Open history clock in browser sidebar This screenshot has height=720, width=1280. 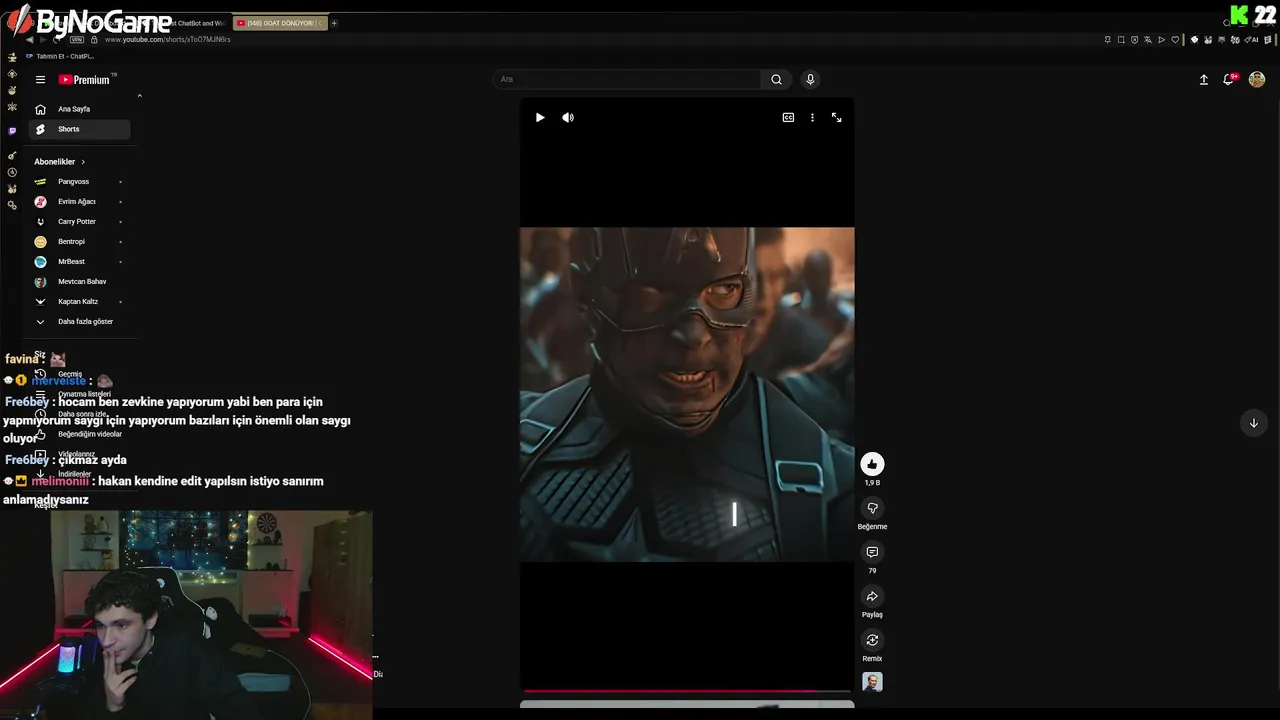(x=12, y=172)
